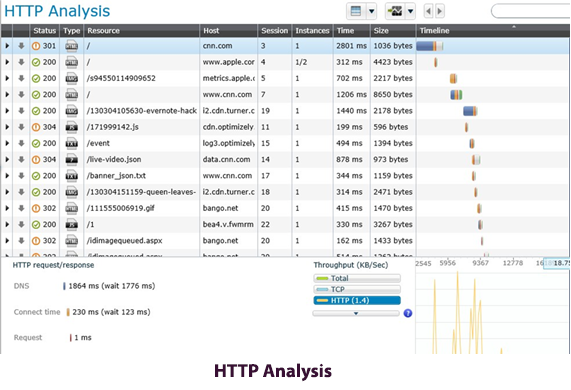This screenshot has width=571, height=390.
Task: Sort by Size column header
Action: (393, 31)
